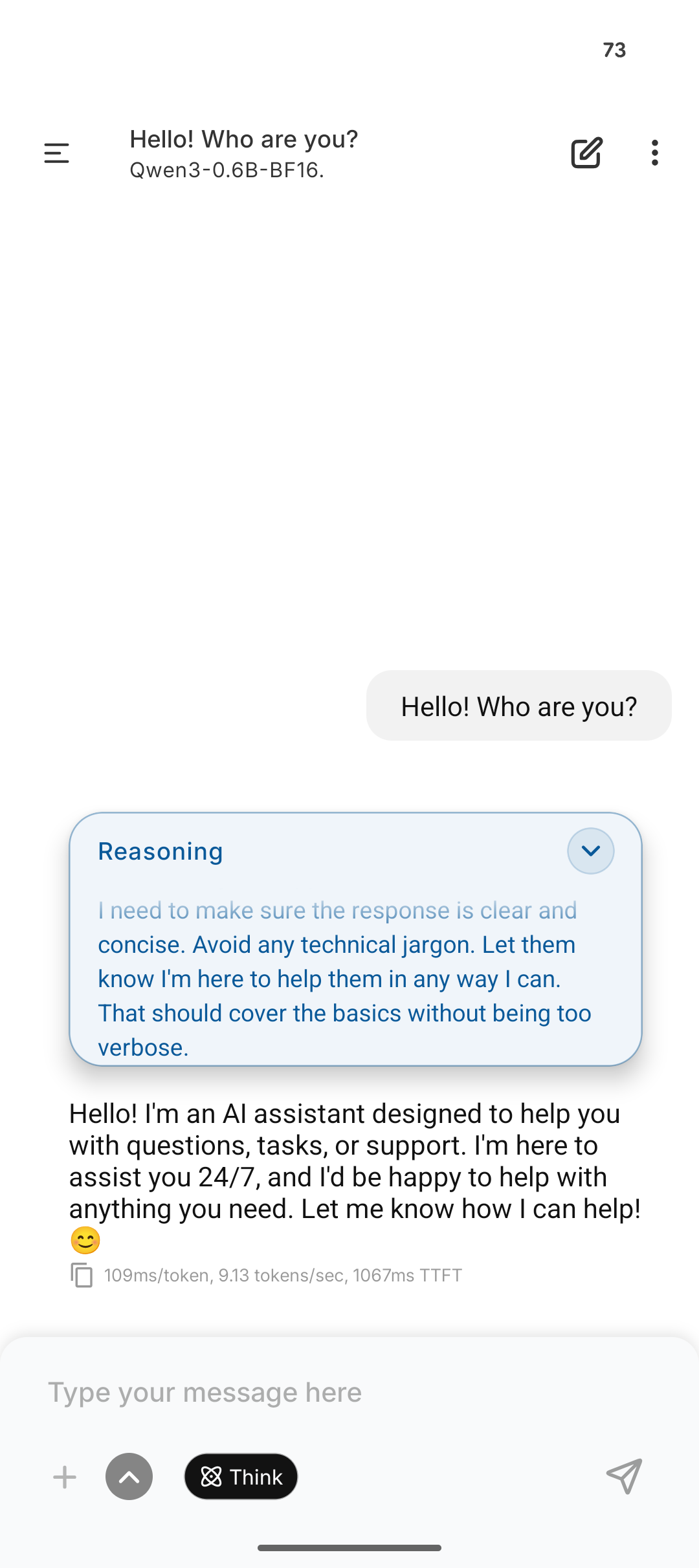Tap the bottom home gesture bar
The image size is (699, 1568).
[x=349, y=1547]
